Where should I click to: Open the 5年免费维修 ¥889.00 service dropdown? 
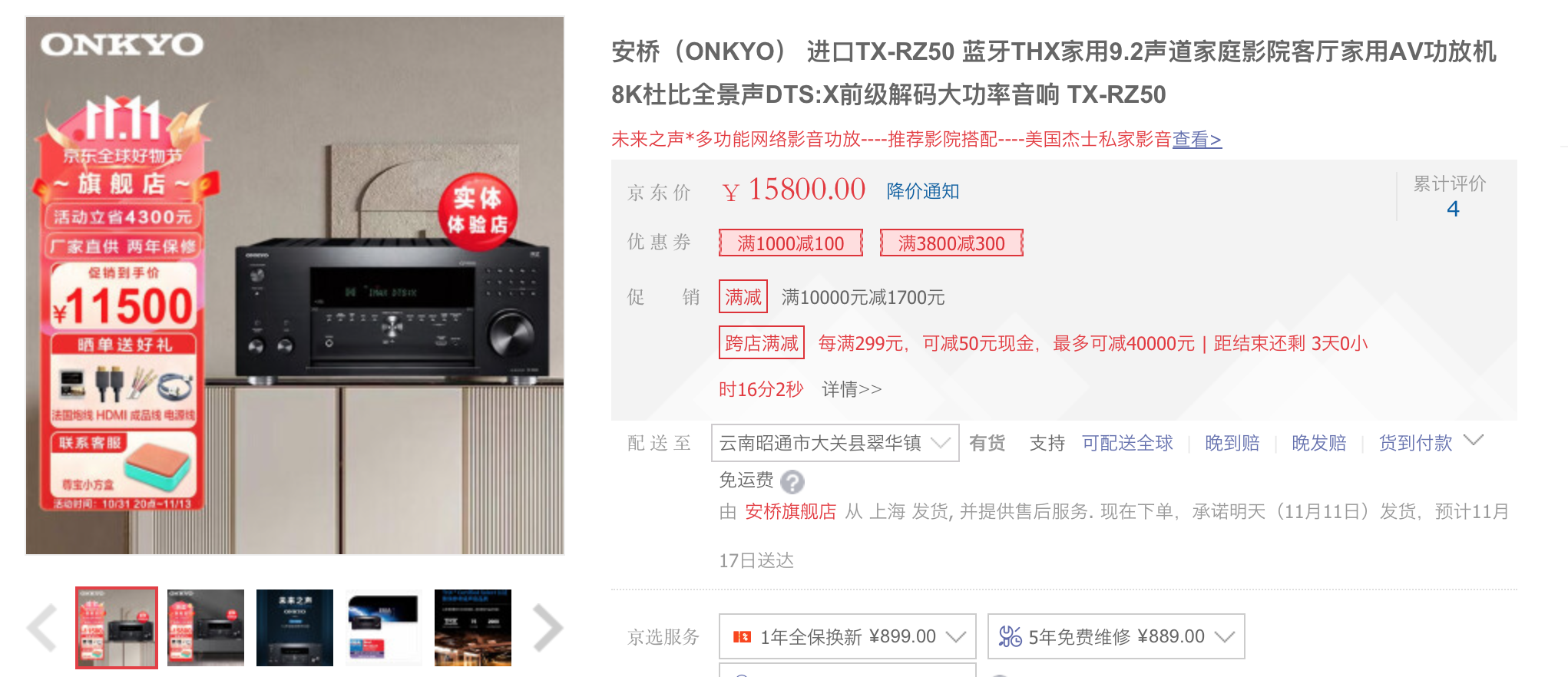tap(1116, 636)
